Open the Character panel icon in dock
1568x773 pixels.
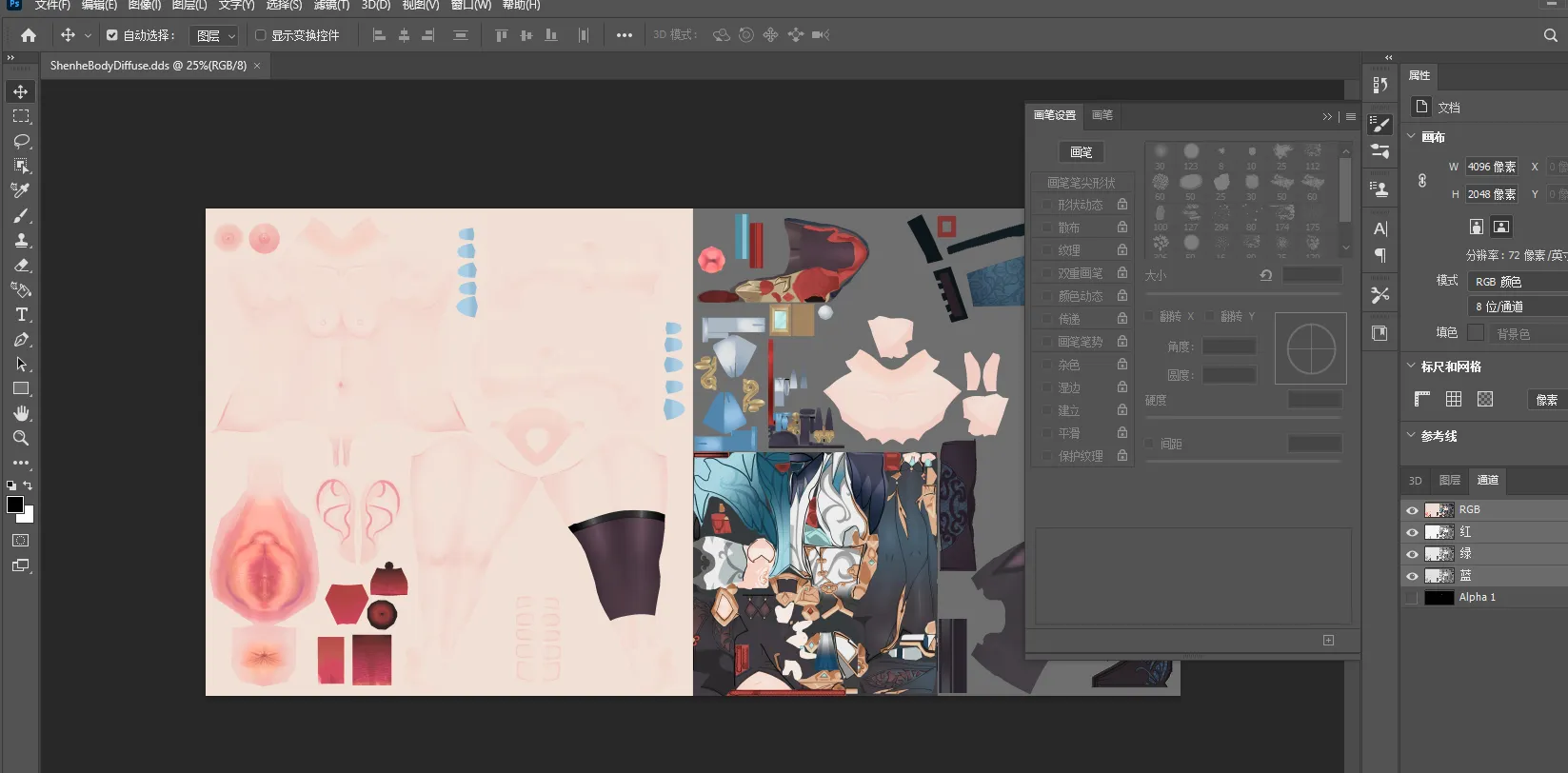[x=1380, y=228]
